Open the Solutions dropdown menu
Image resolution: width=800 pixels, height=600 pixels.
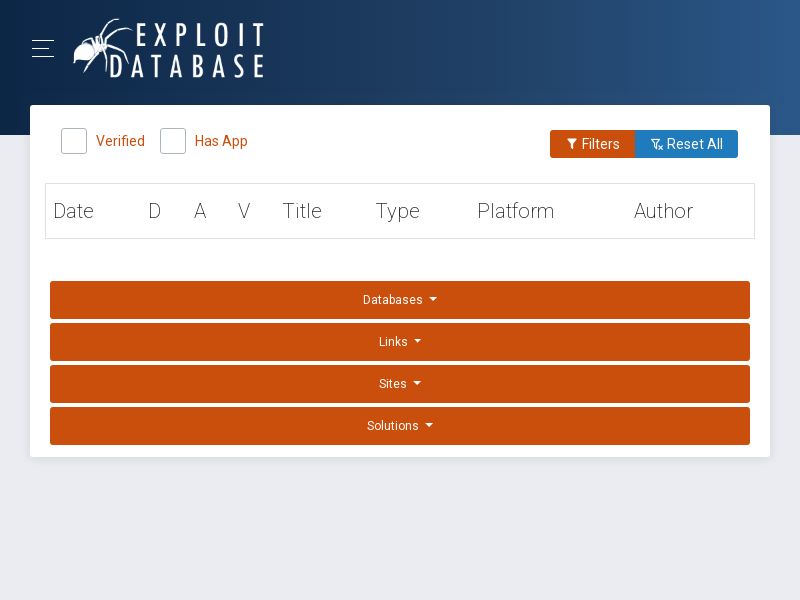pyautogui.click(x=400, y=426)
